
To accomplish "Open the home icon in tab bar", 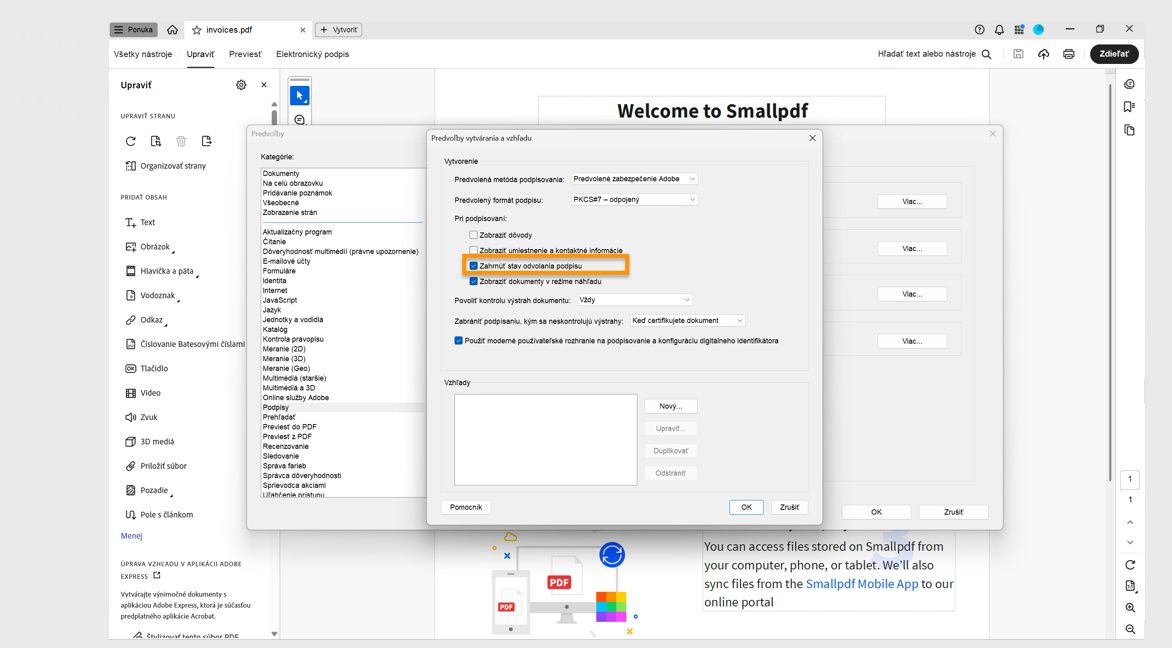I will click(173, 30).
